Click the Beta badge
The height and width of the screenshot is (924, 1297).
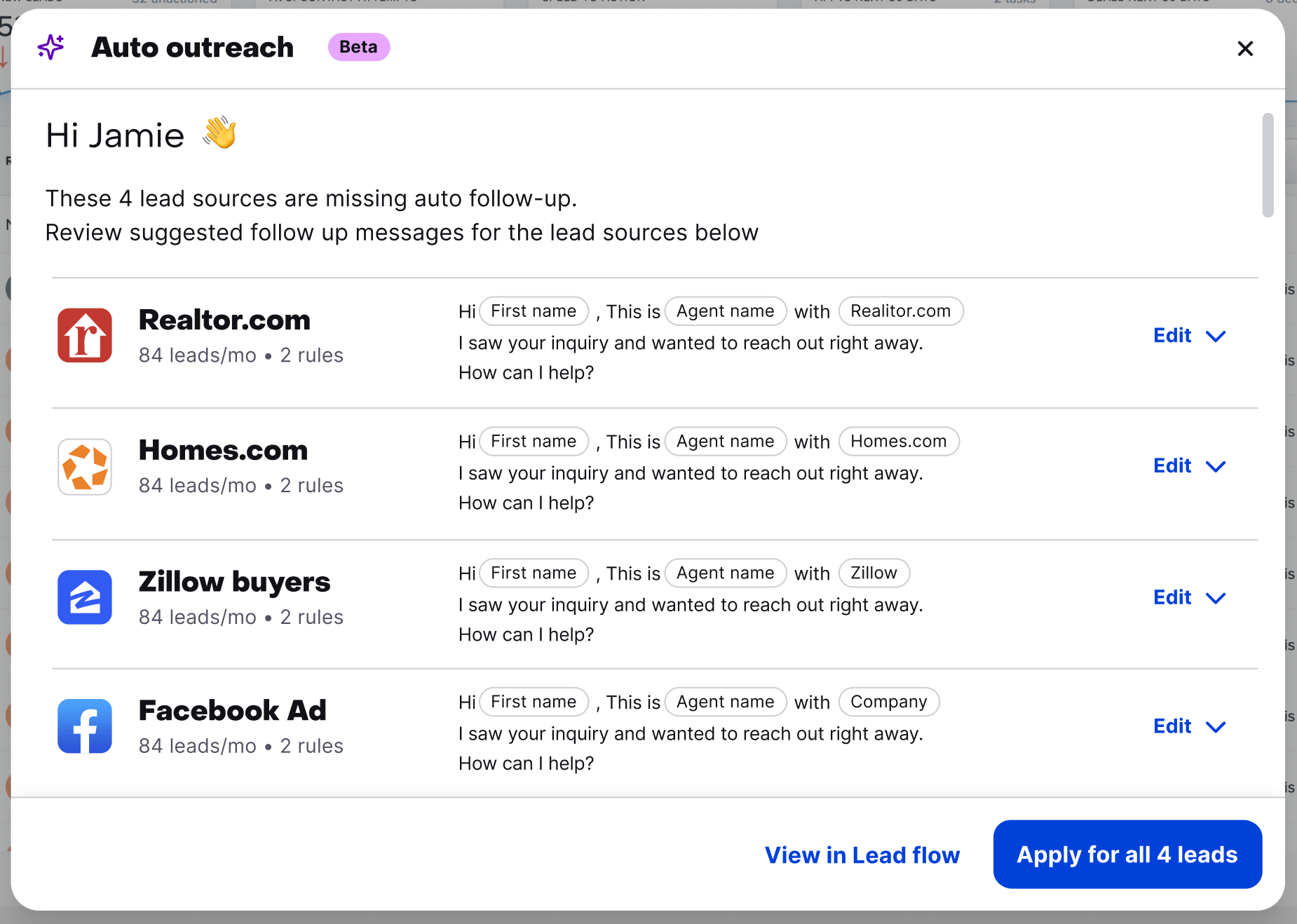[359, 47]
